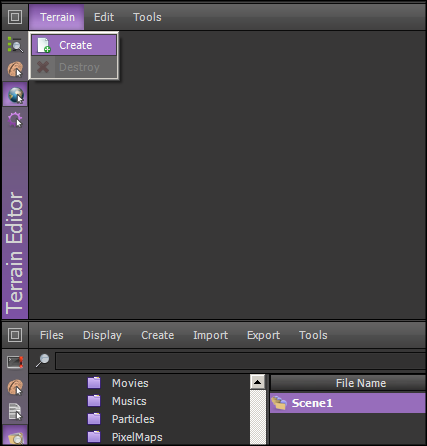Click the document plus icon beside Create
427x446 pixels.
(x=44, y=45)
